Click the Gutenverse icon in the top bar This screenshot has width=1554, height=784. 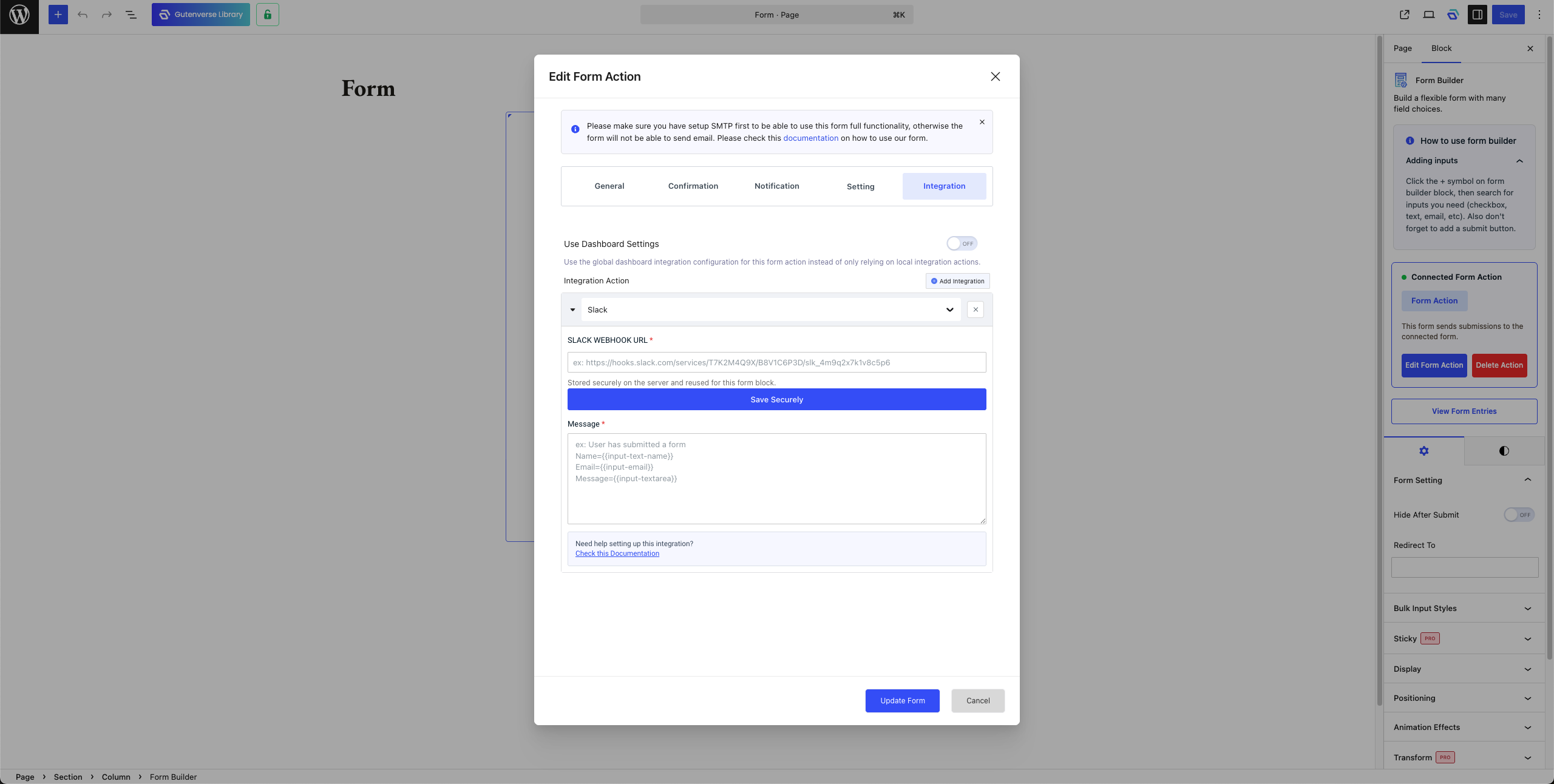pyautogui.click(x=1453, y=15)
